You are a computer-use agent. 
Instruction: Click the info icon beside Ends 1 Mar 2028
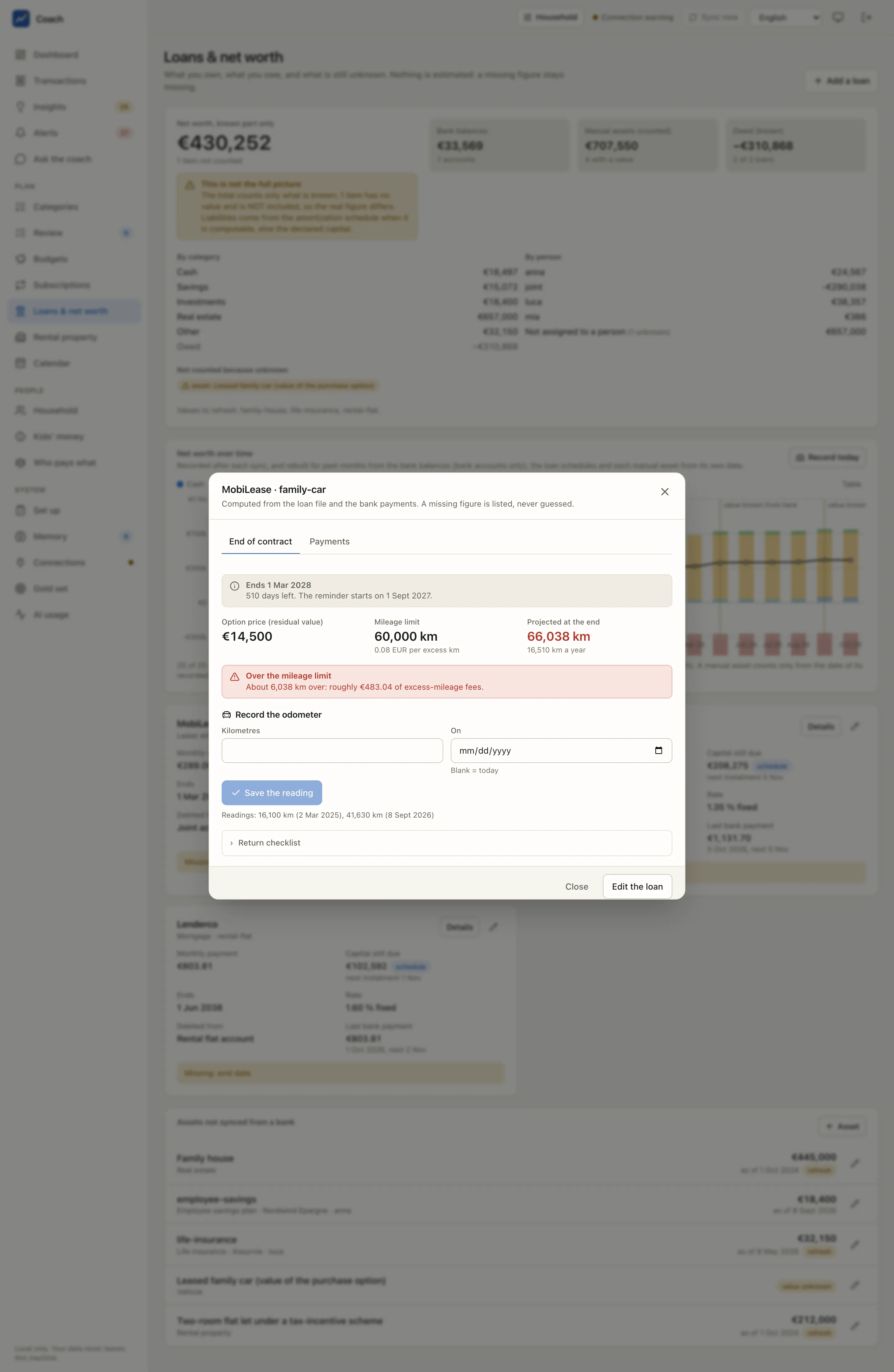click(235, 586)
